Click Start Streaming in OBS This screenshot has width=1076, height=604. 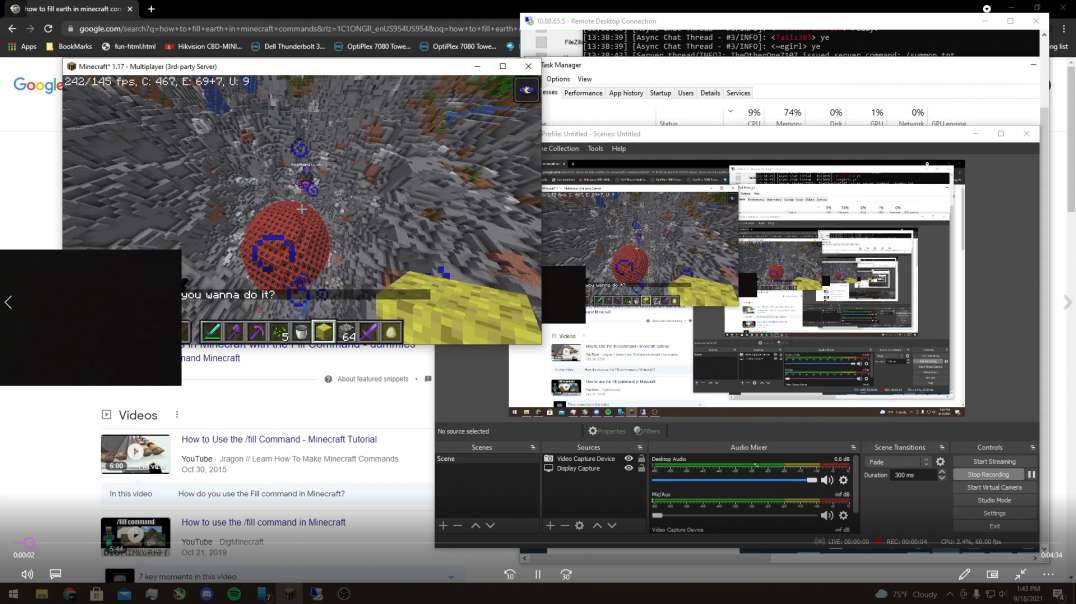(x=994, y=462)
